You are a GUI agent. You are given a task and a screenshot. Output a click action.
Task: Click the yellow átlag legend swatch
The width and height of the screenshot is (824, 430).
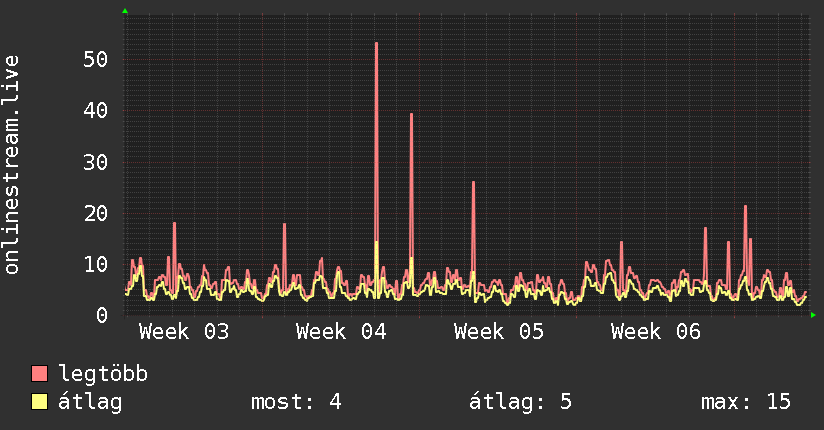39,401
